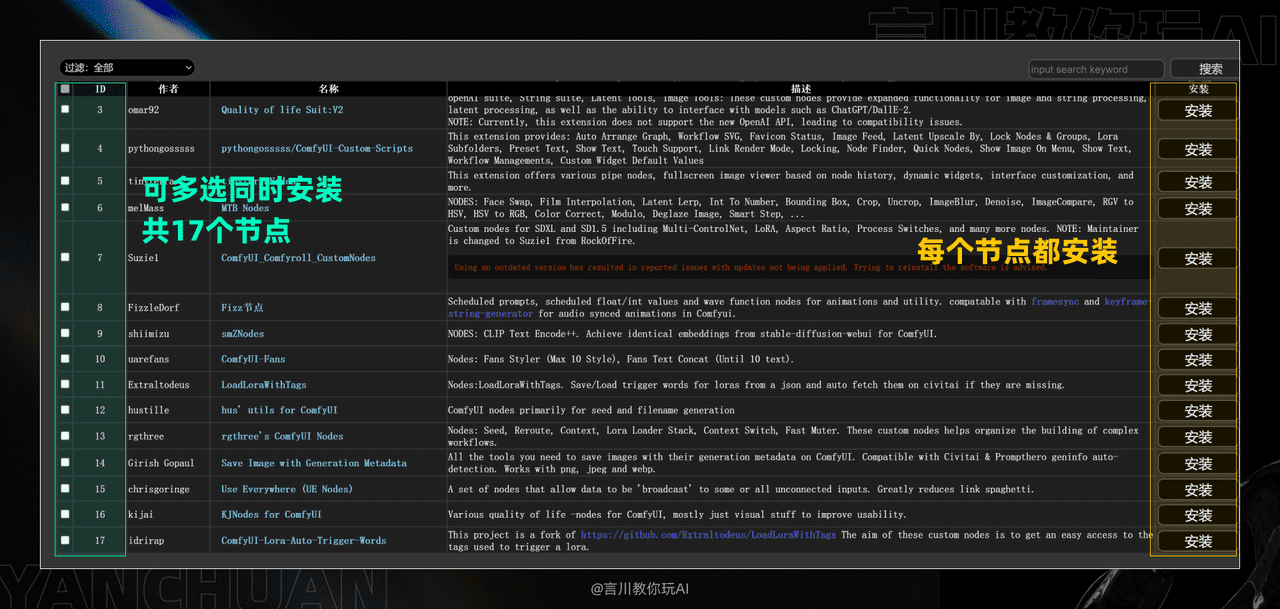Install Use Everywhere (UE Nodes)
1280x609 pixels.
[x=1198, y=490]
